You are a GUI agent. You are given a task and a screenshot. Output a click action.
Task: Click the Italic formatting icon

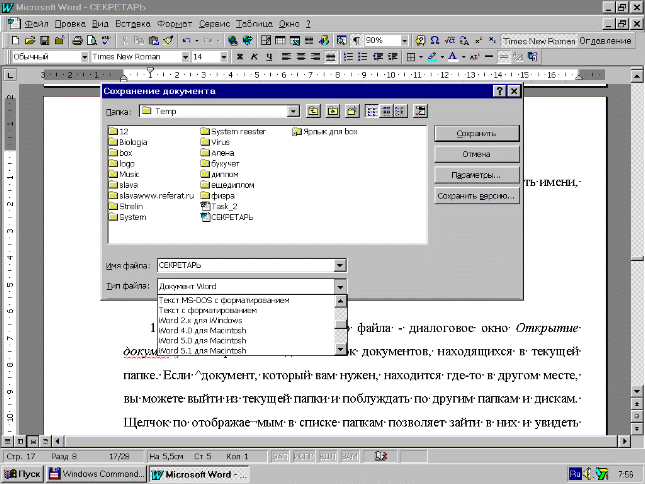(254, 58)
